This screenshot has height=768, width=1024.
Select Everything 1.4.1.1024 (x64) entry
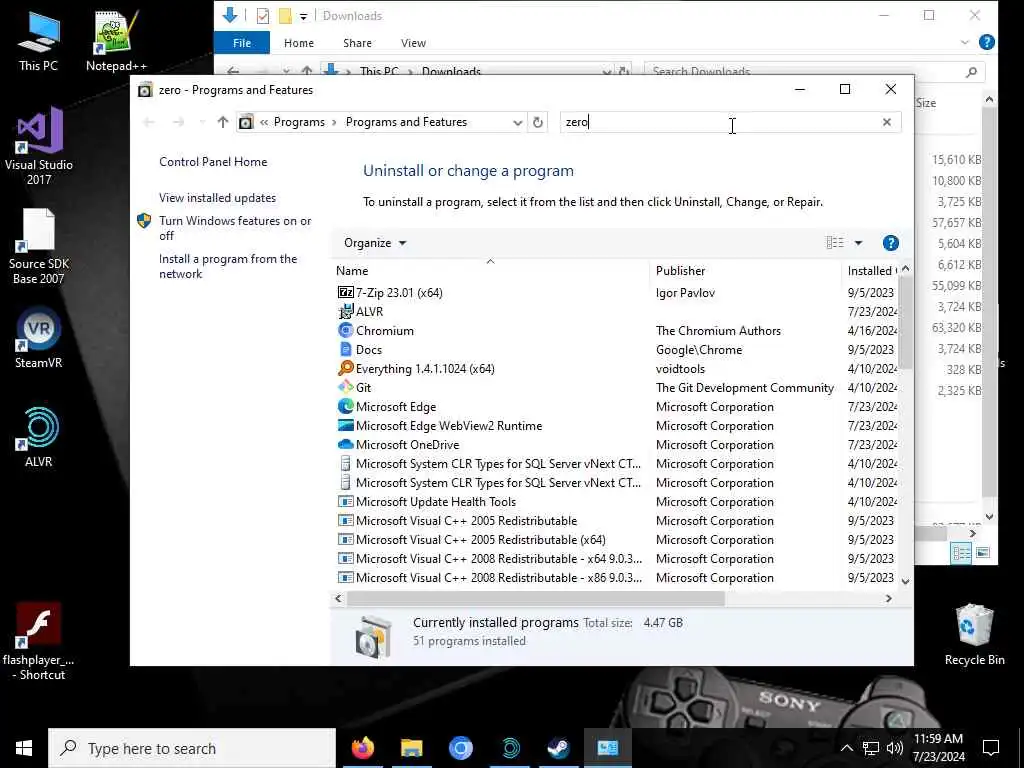point(416,368)
